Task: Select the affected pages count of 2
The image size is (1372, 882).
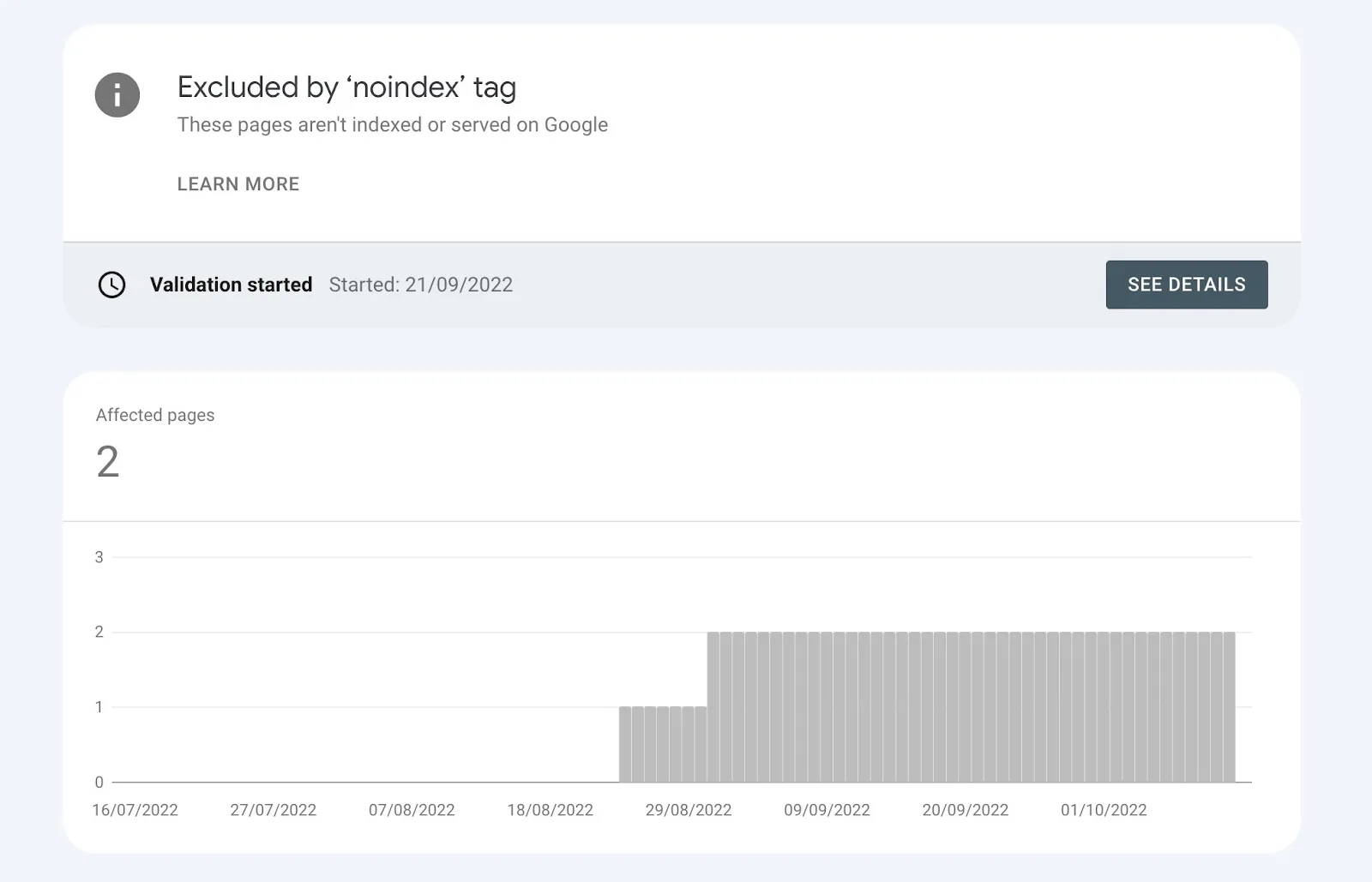Action: [x=106, y=462]
